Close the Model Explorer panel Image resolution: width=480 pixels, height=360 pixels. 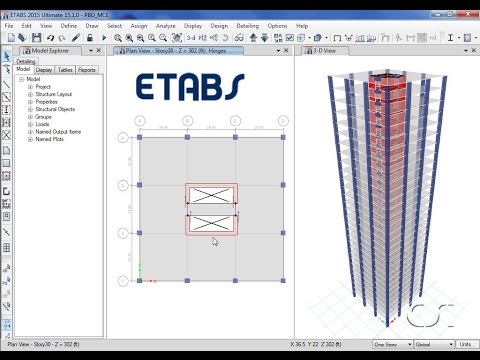tap(99, 50)
